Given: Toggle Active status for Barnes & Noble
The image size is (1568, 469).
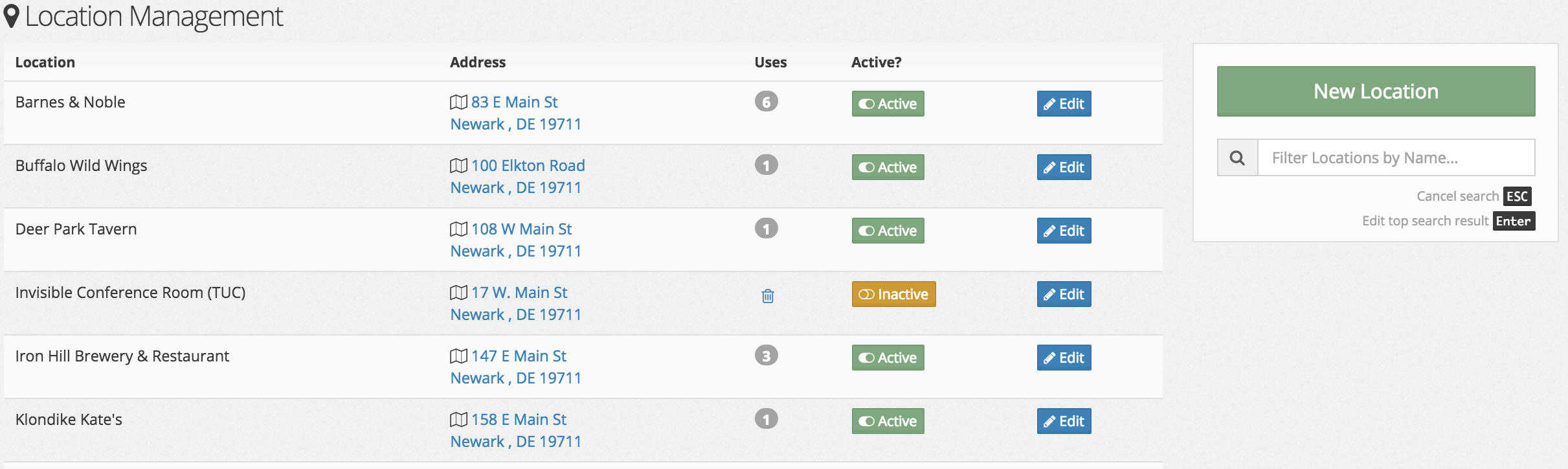Looking at the screenshot, I should point(888,104).
